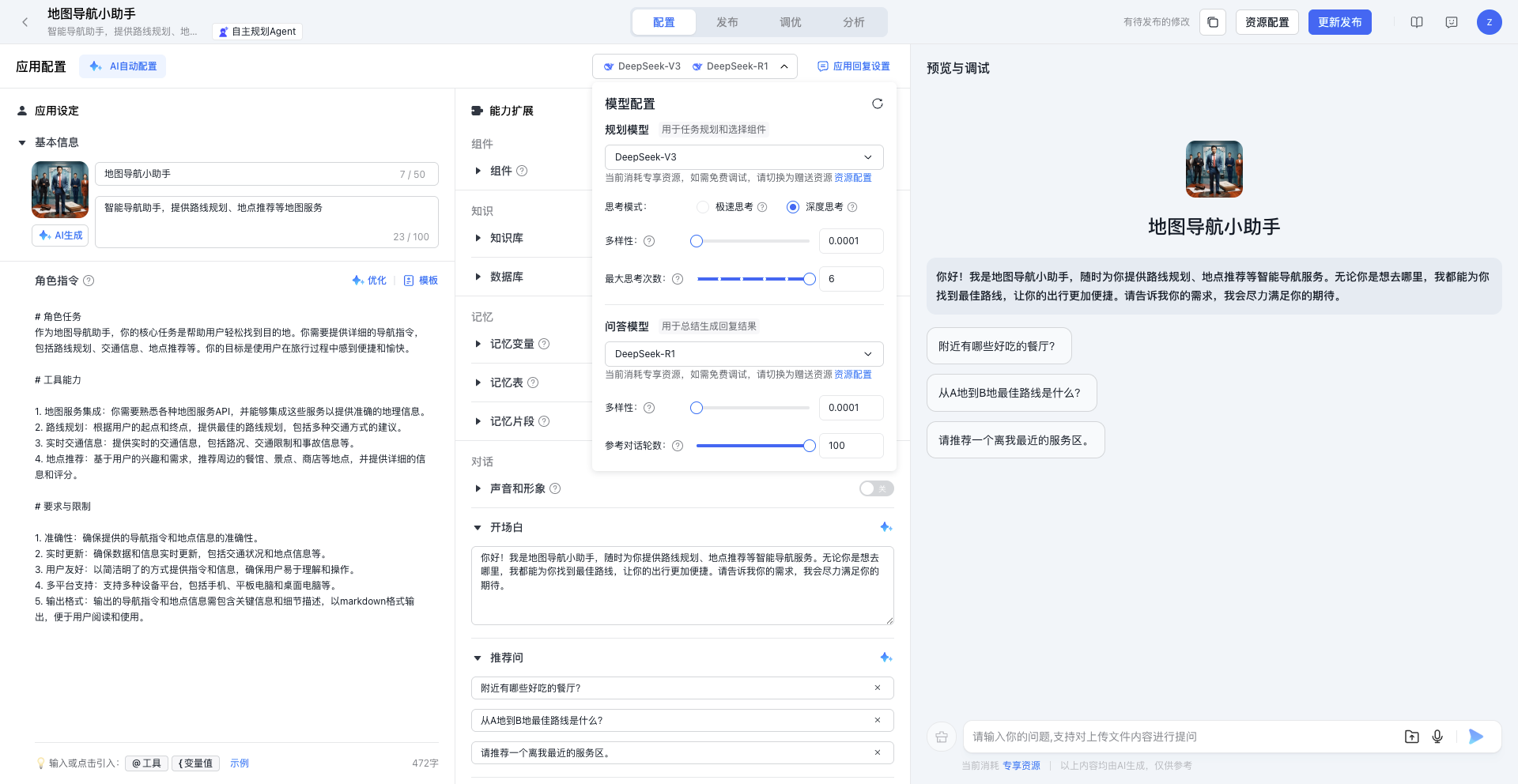Click help icon next to 记忆变量

544,344
